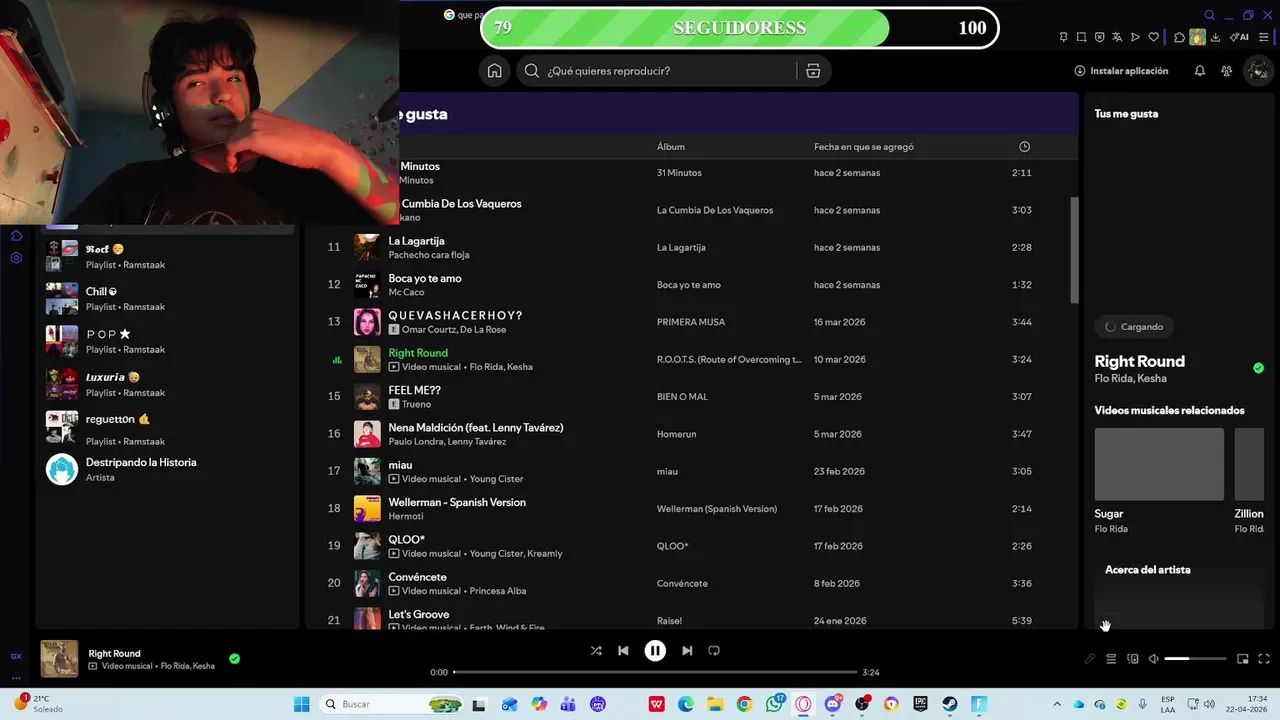Adjust the Spotify volume slider
This screenshot has width=1280, height=720.
coord(1195,659)
